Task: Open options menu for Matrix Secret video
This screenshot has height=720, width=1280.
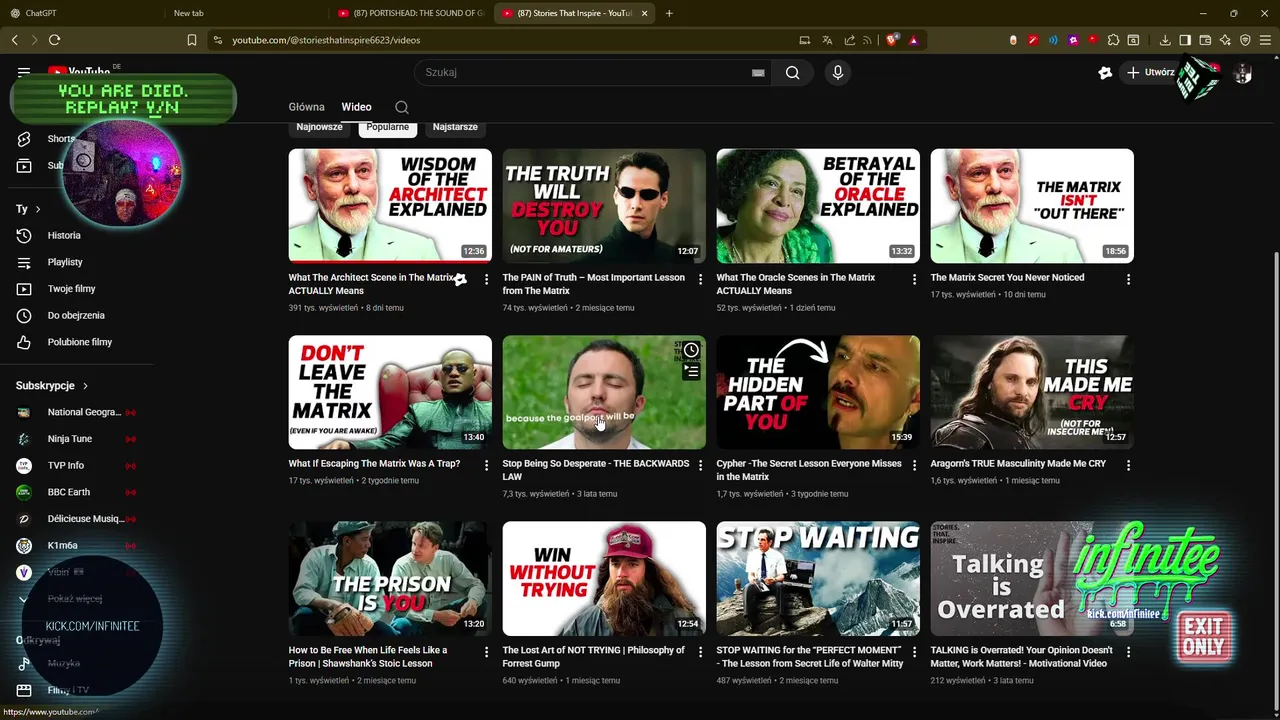Action: 1128,279
